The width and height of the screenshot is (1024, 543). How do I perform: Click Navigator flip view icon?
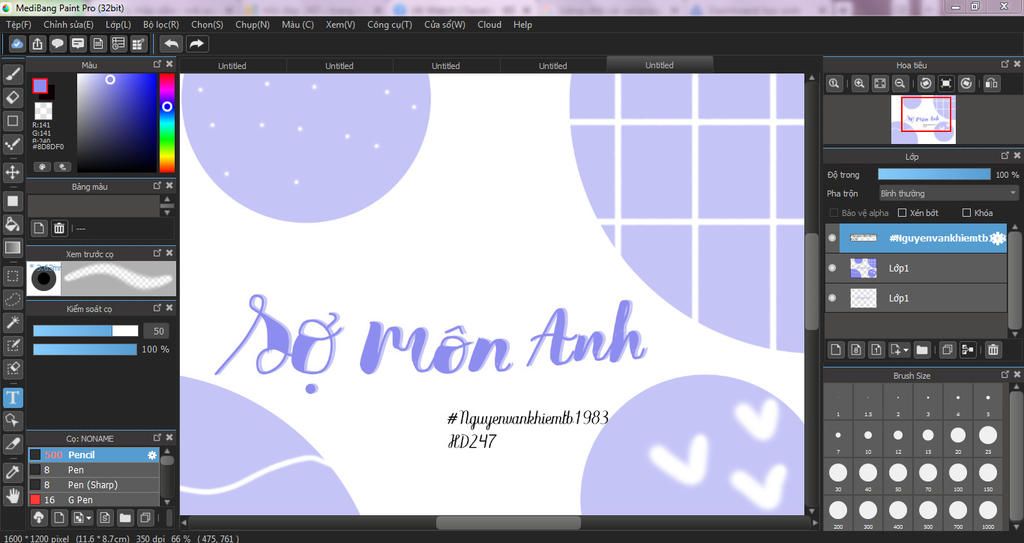[991, 83]
